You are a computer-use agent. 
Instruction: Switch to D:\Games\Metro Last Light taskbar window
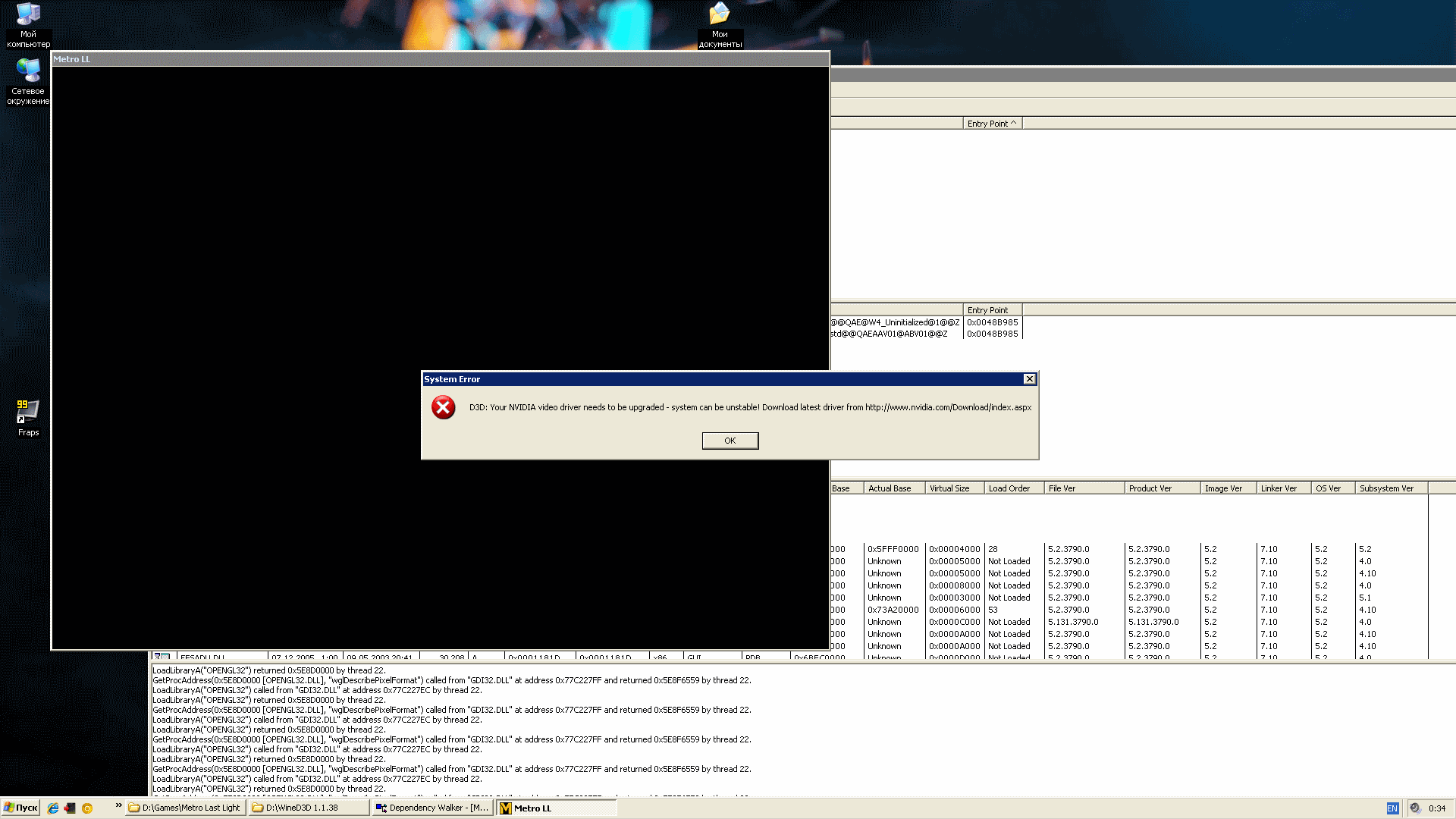coord(186,808)
